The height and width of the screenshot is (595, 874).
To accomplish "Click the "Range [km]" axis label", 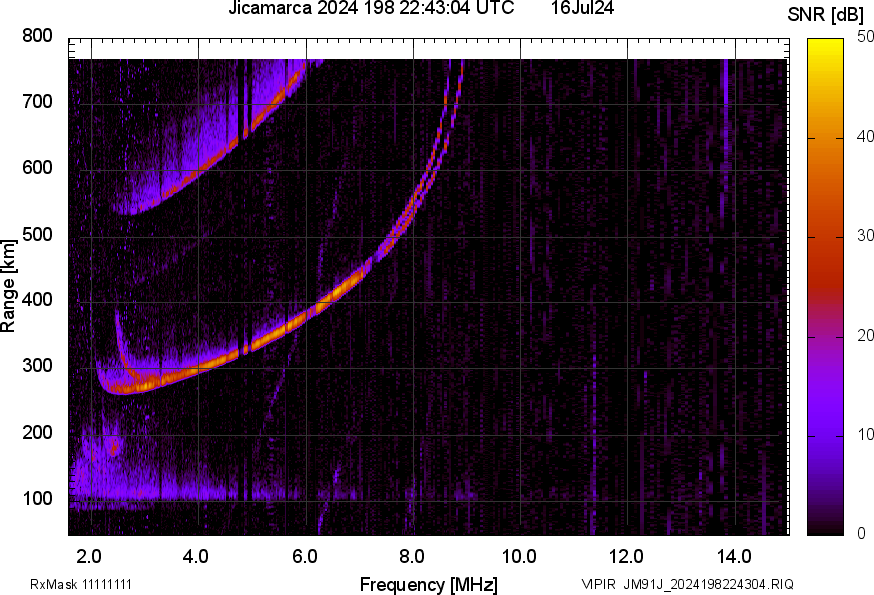I will click(8, 286).
